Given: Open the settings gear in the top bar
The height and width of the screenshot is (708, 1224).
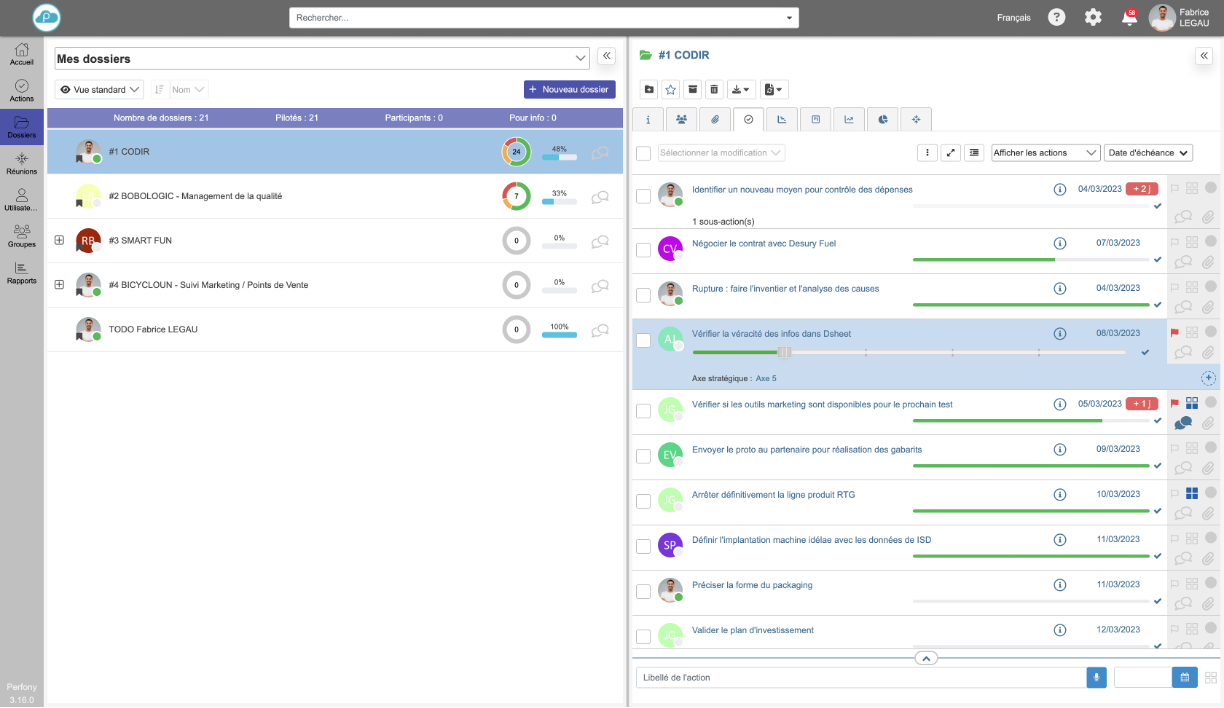Looking at the screenshot, I should (x=1093, y=17).
